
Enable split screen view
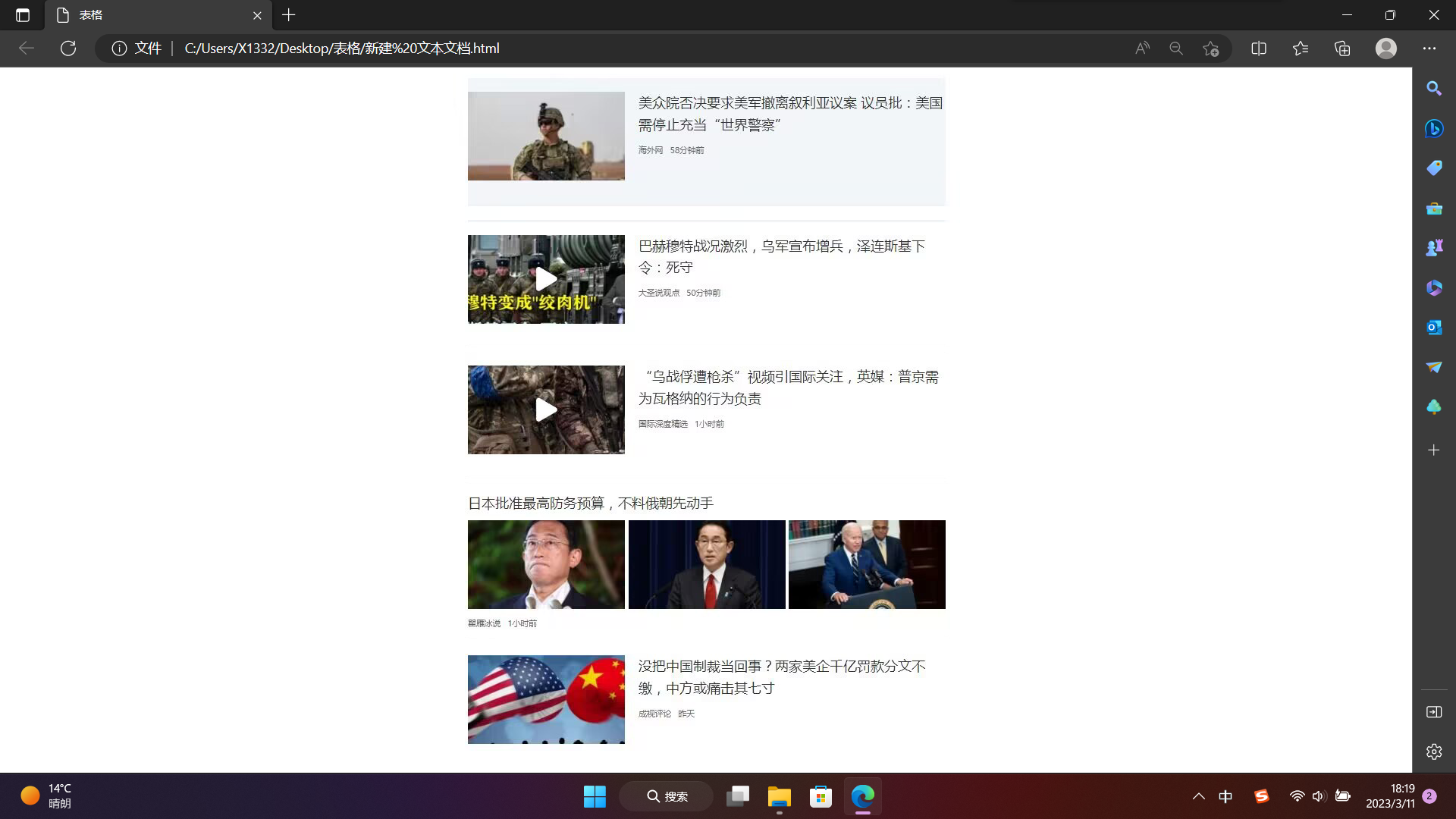(1259, 49)
